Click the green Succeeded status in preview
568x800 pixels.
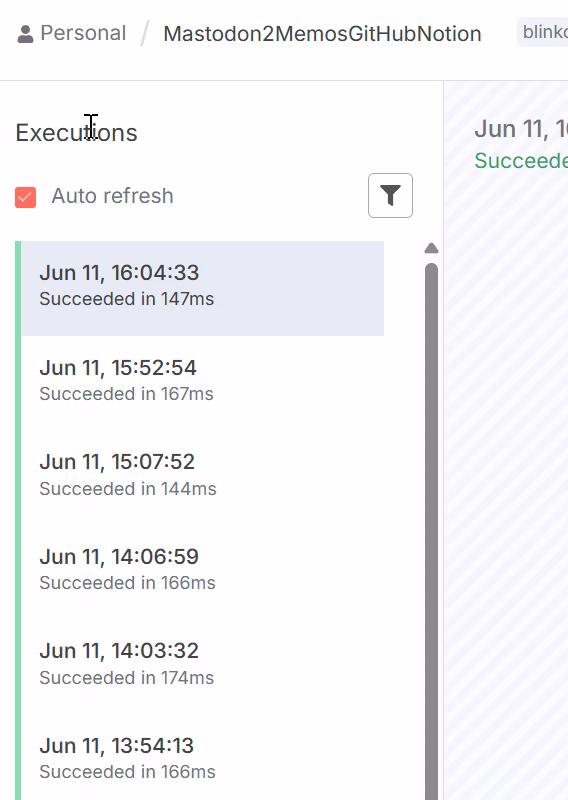[521, 161]
